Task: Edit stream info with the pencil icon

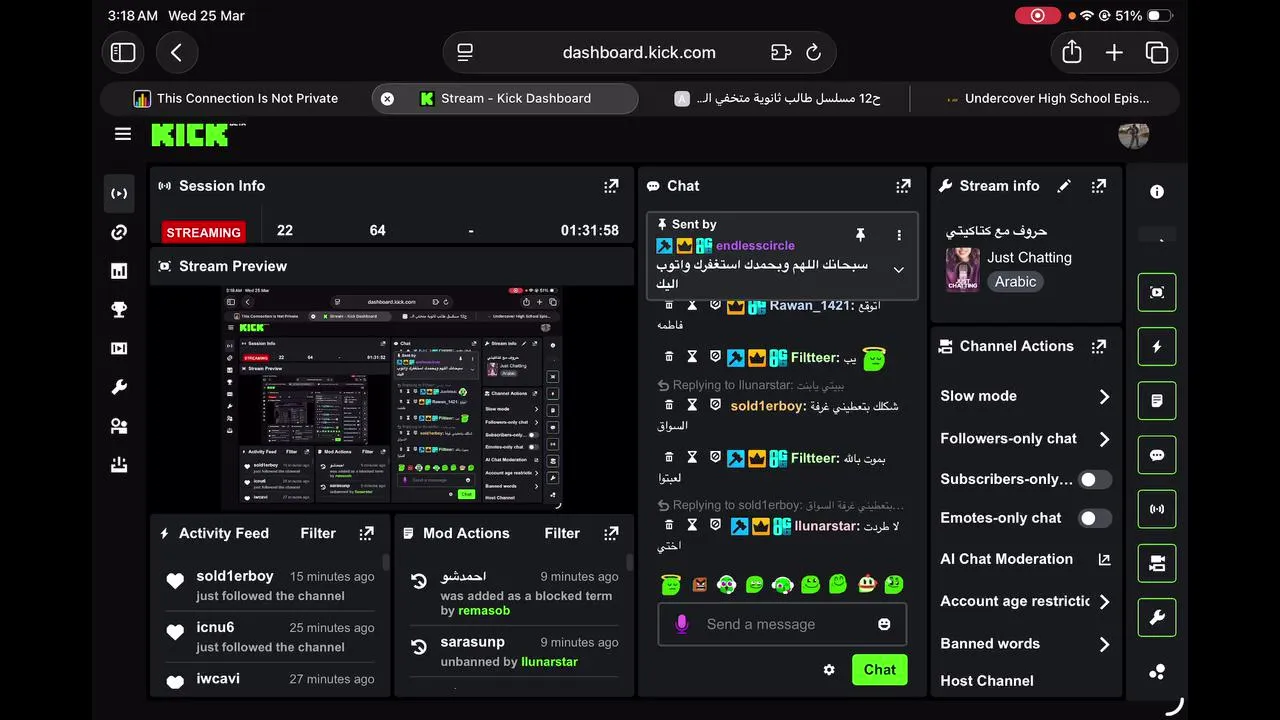Action: (x=1064, y=186)
